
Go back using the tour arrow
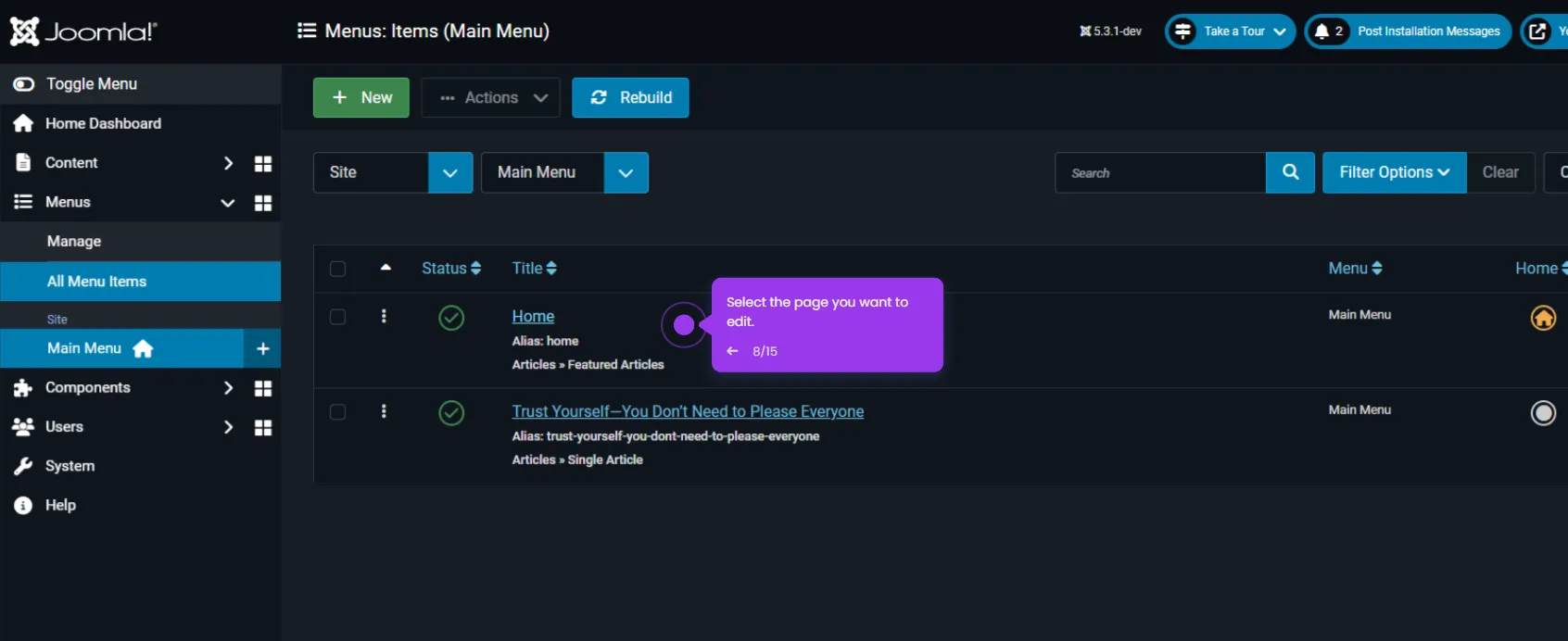pyautogui.click(x=732, y=351)
